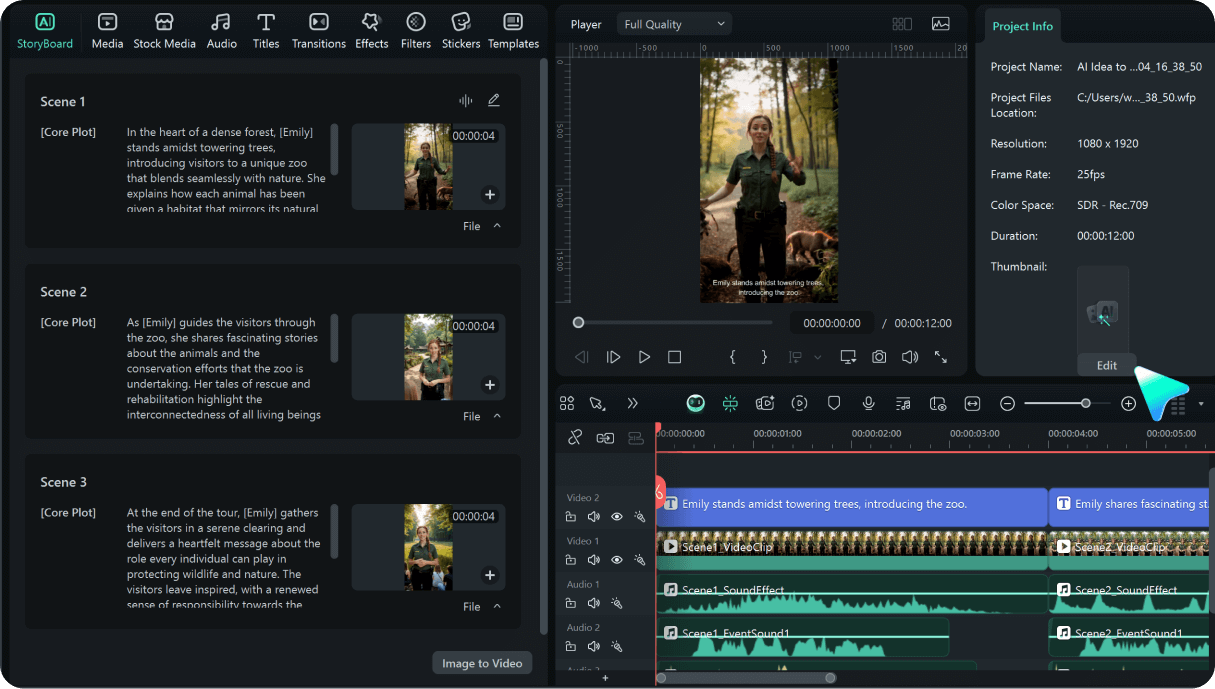Add media to Scene 2 thumbnail with plus

click(x=490, y=385)
